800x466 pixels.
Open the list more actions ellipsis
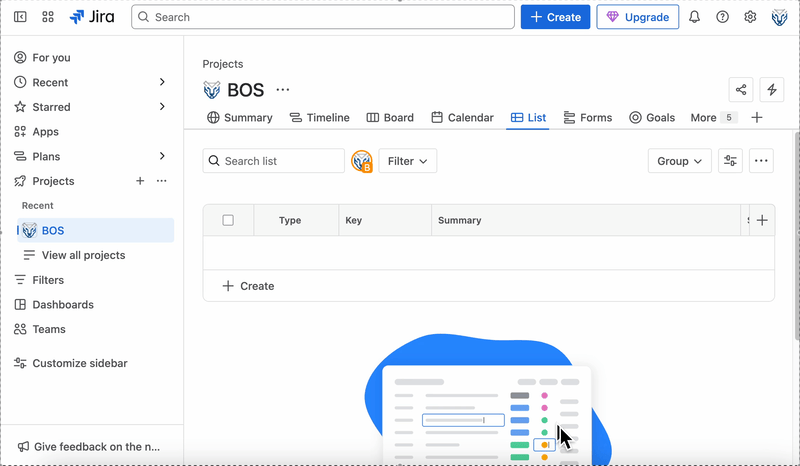[761, 161]
